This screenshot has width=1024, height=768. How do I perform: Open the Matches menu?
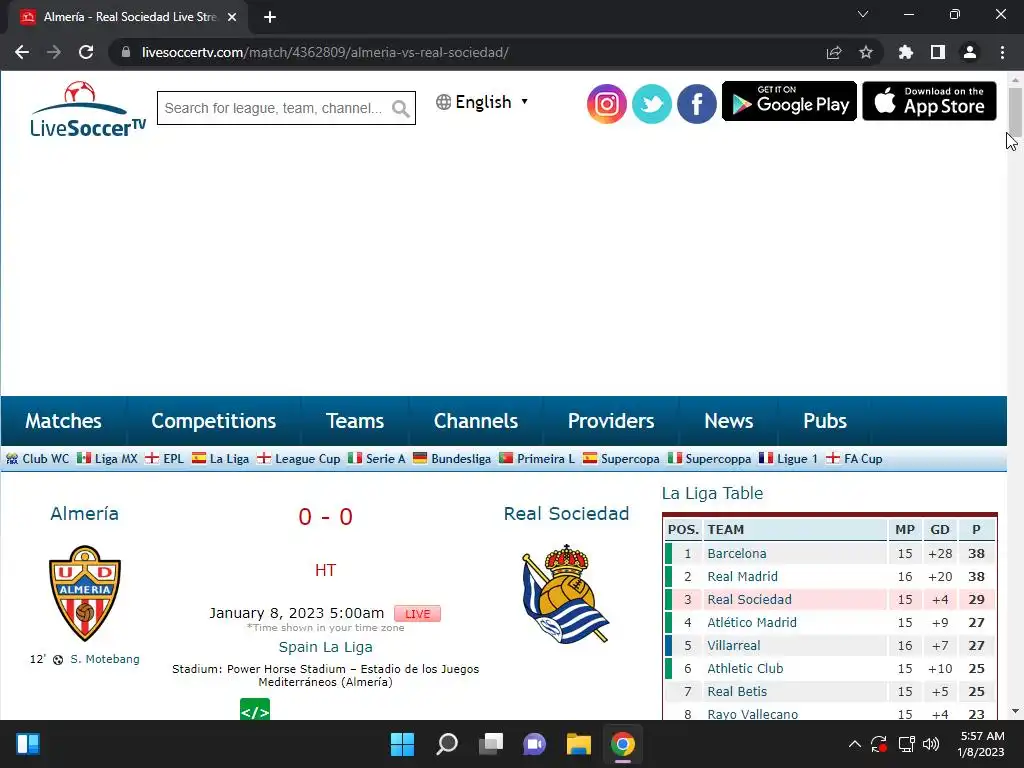point(63,421)
